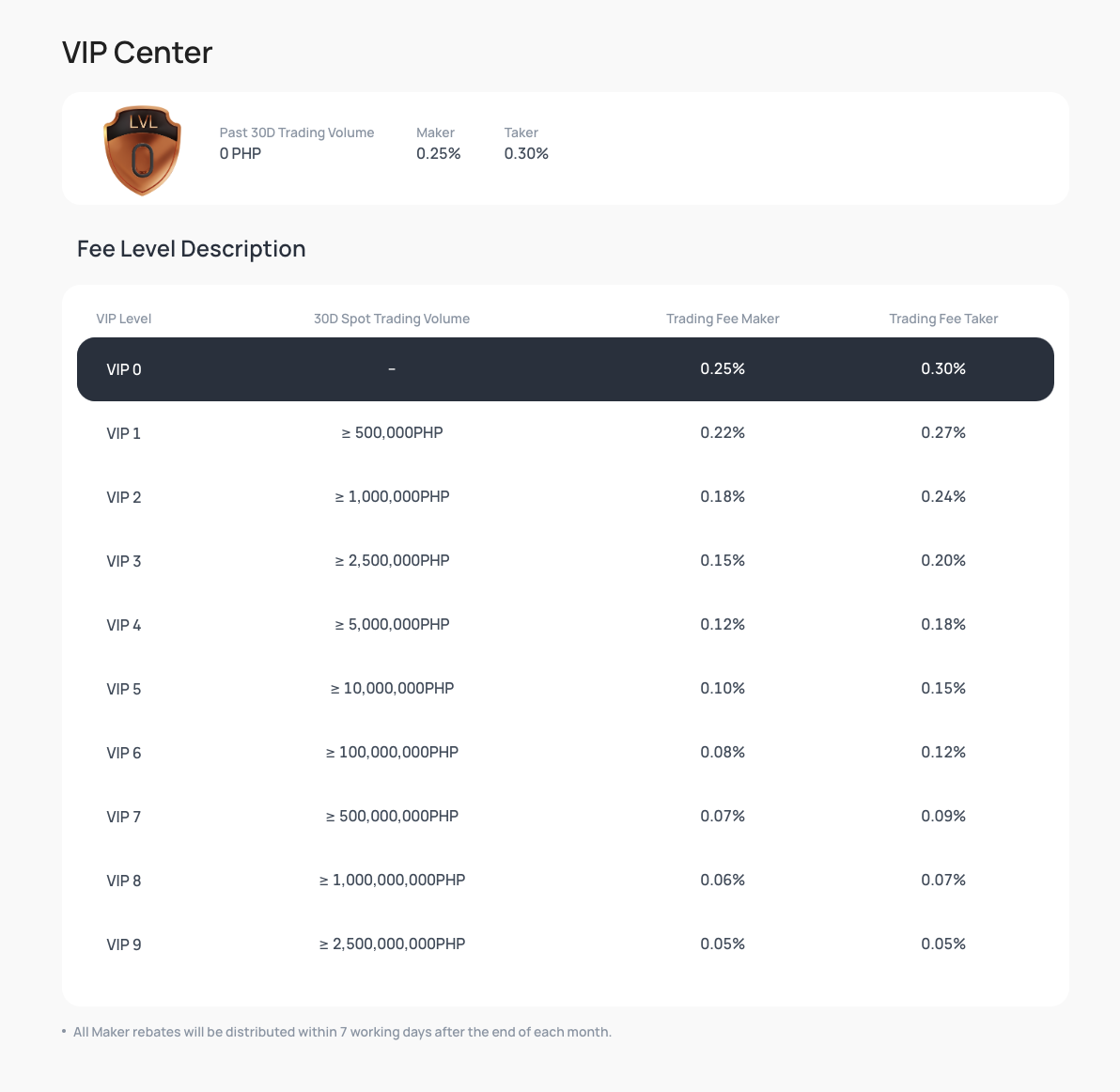Click the VIP 5 level label
The width and height of the screenshot is (1120, 1092).
[x=124, y=689]
